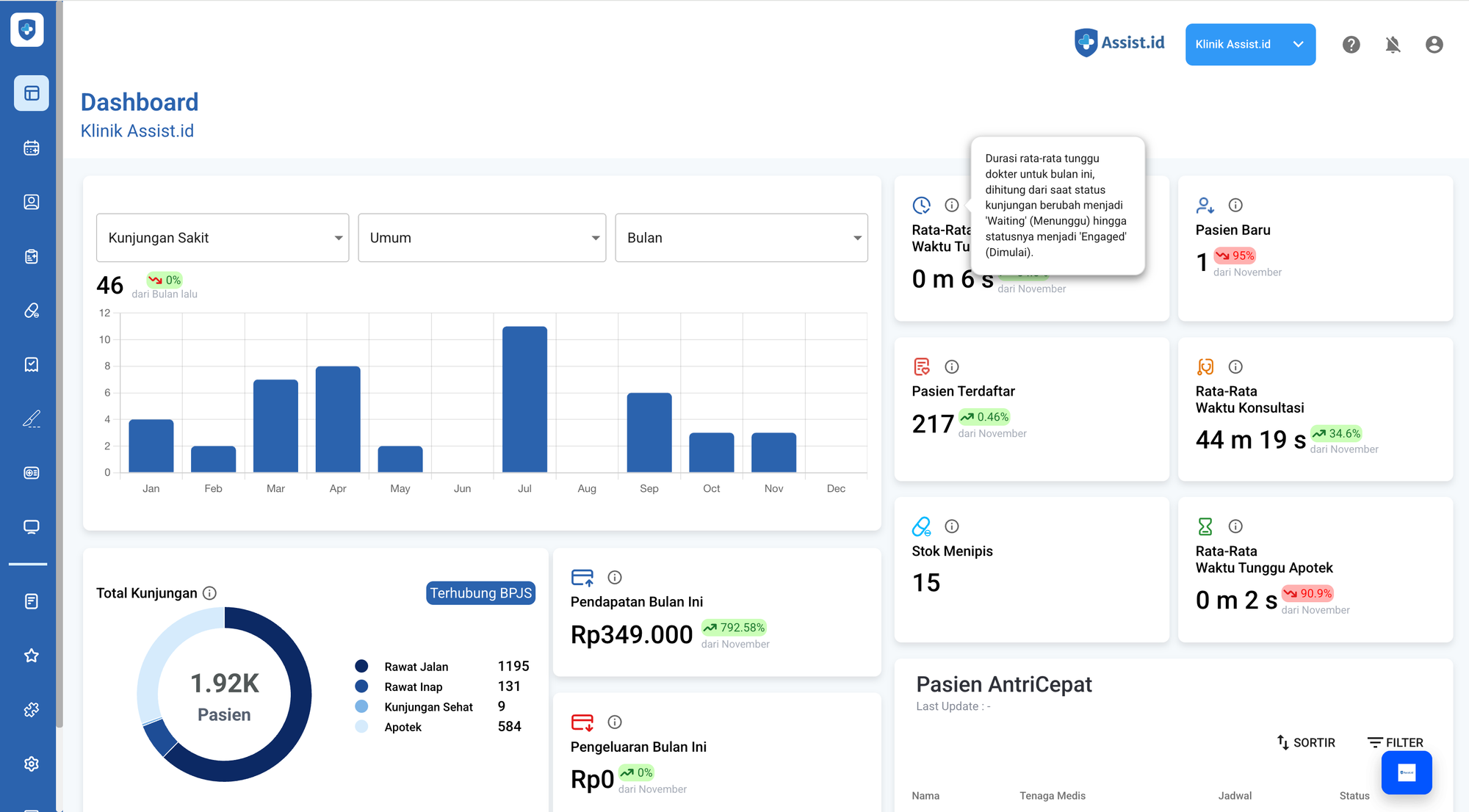Click the pill/medicine sidebar icon
This screenshot has height=812, width=1469.
pos(31,311)
